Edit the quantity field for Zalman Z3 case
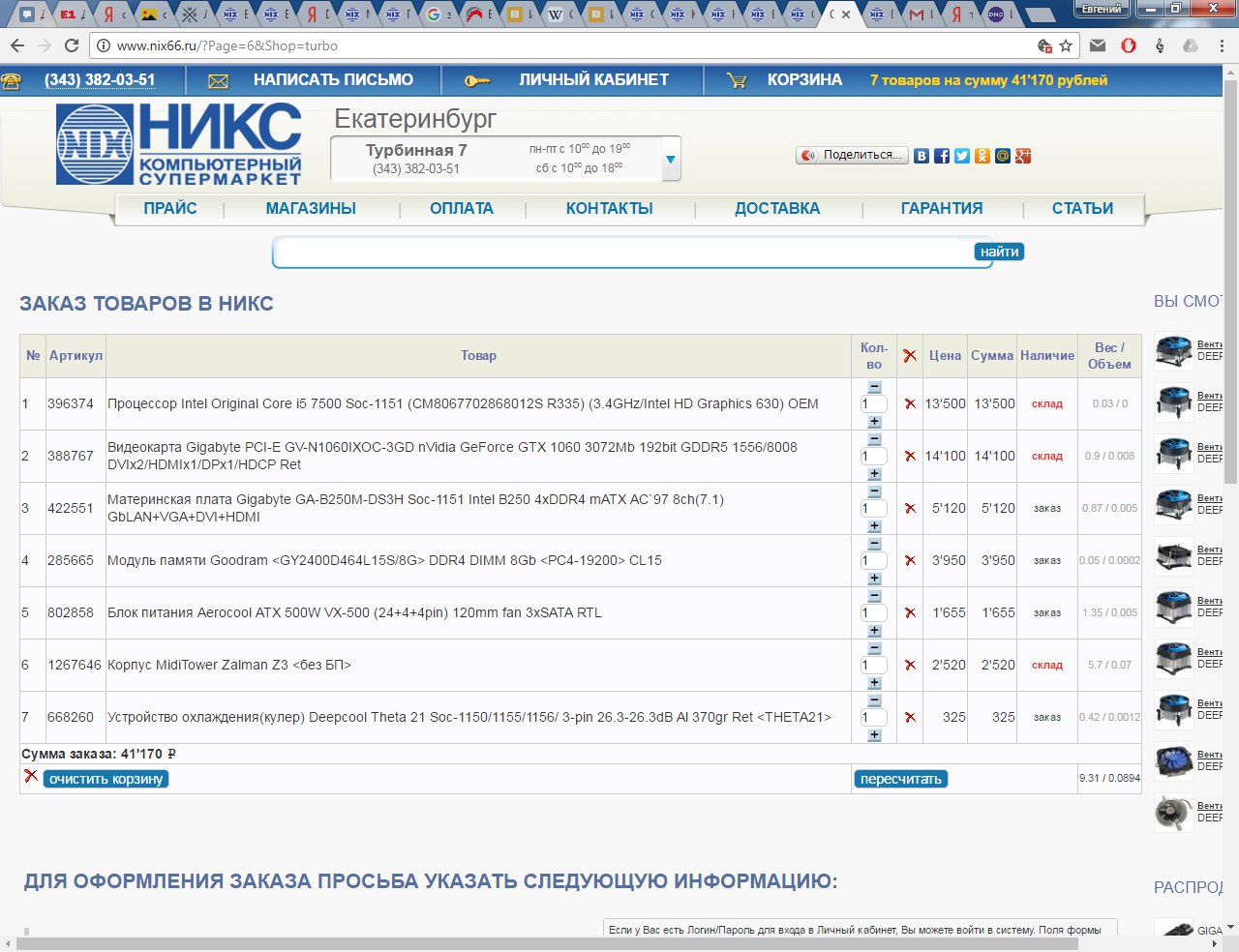Screen dimensions: 1239x952 pos(874,666)
